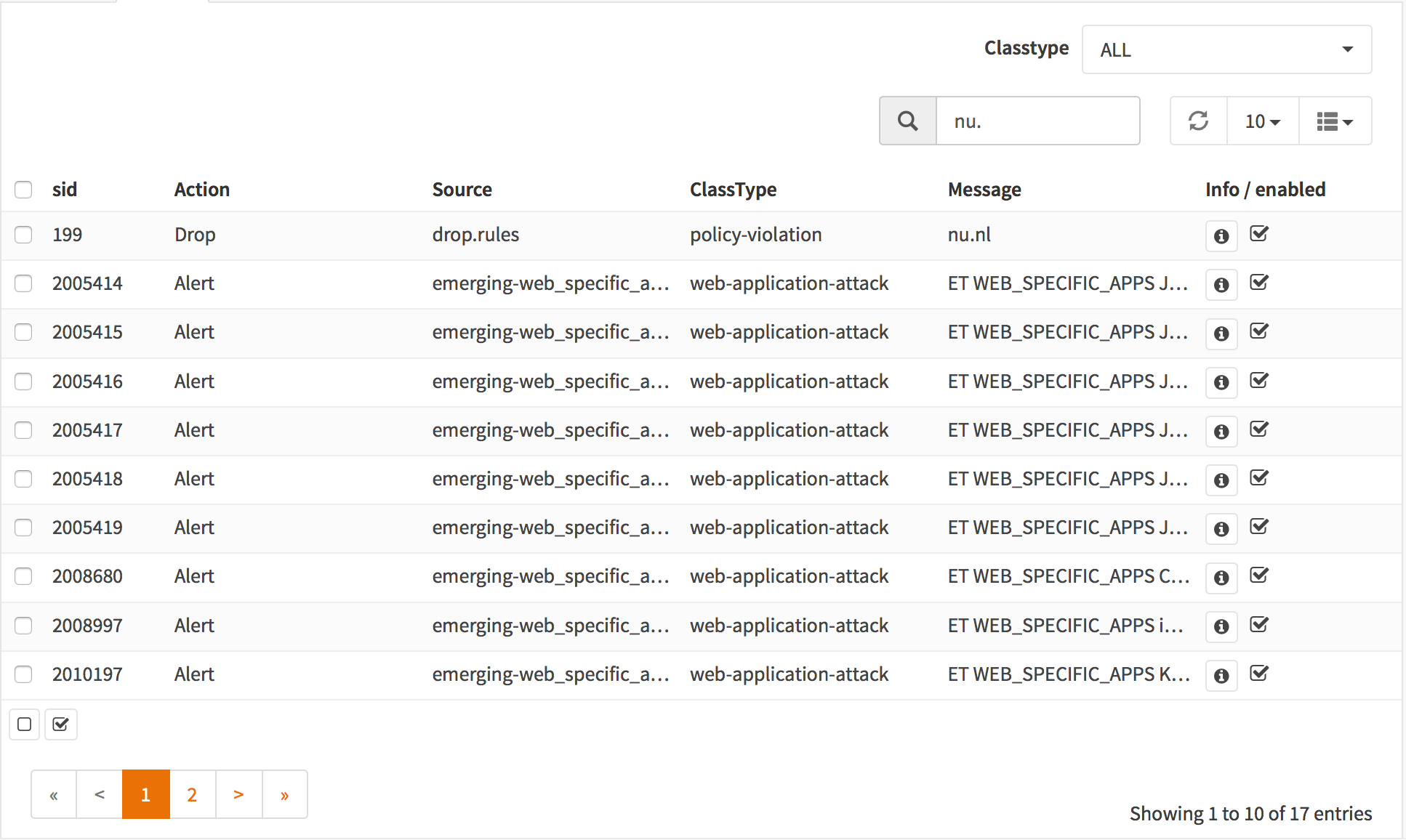Screen dimensions: 1406x840
Task: Click enable-selected icon below table
Action: point(61,724)
